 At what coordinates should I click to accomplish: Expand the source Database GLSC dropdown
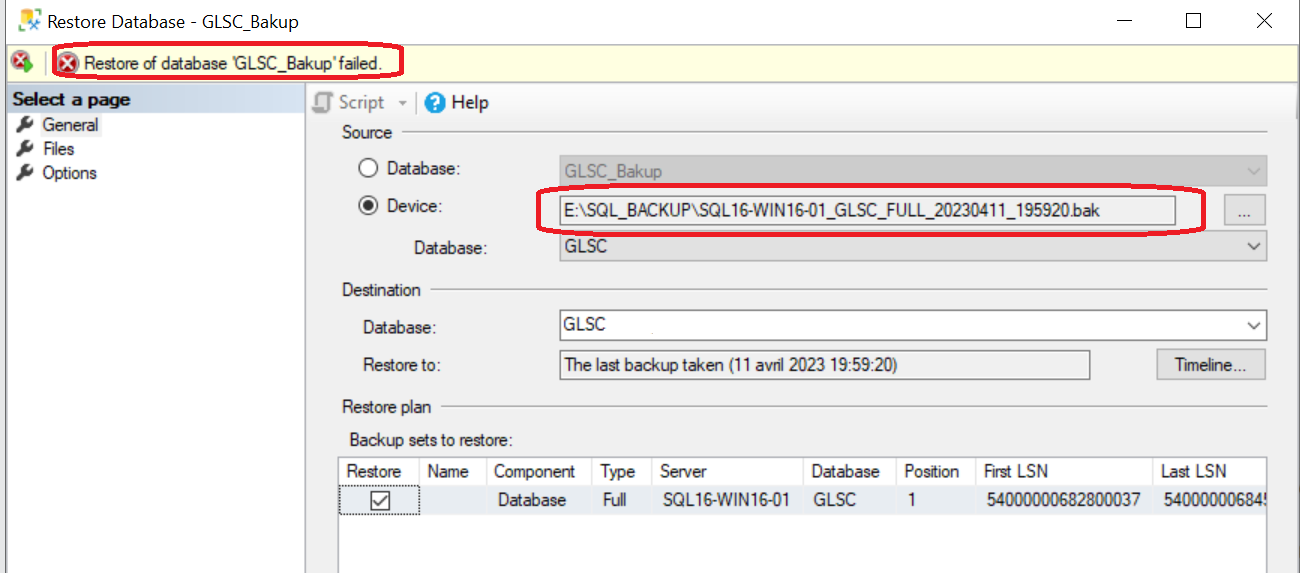(x=1254, y=246)
